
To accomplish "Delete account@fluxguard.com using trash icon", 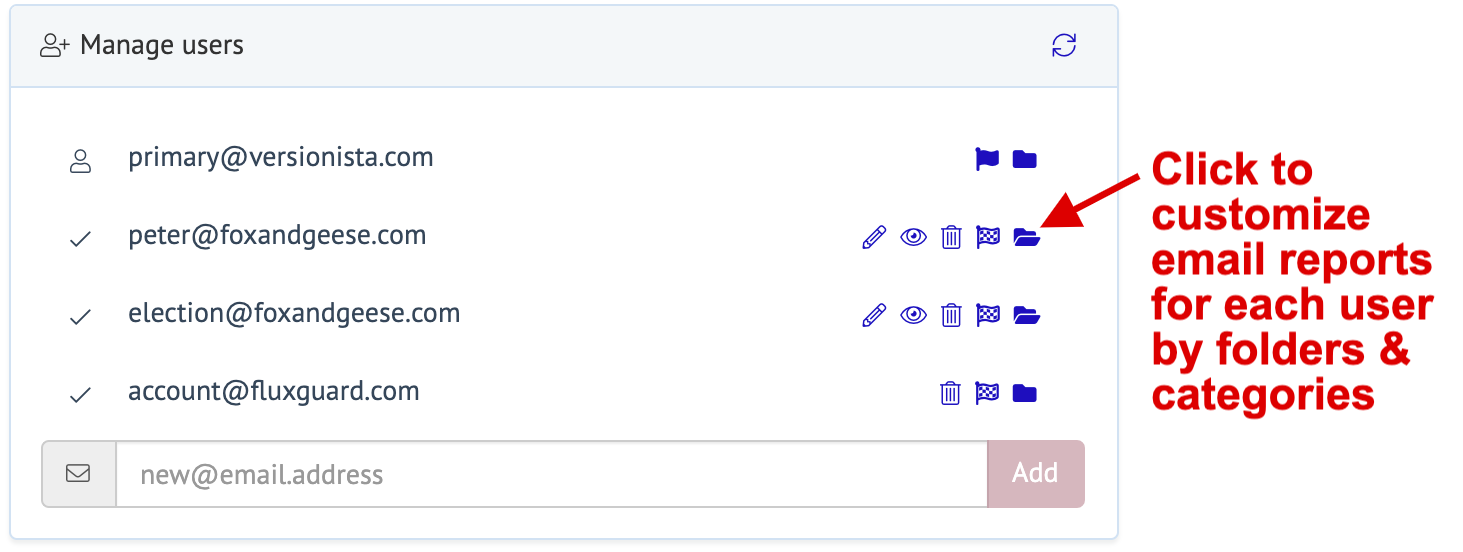I will pos(950,394).
